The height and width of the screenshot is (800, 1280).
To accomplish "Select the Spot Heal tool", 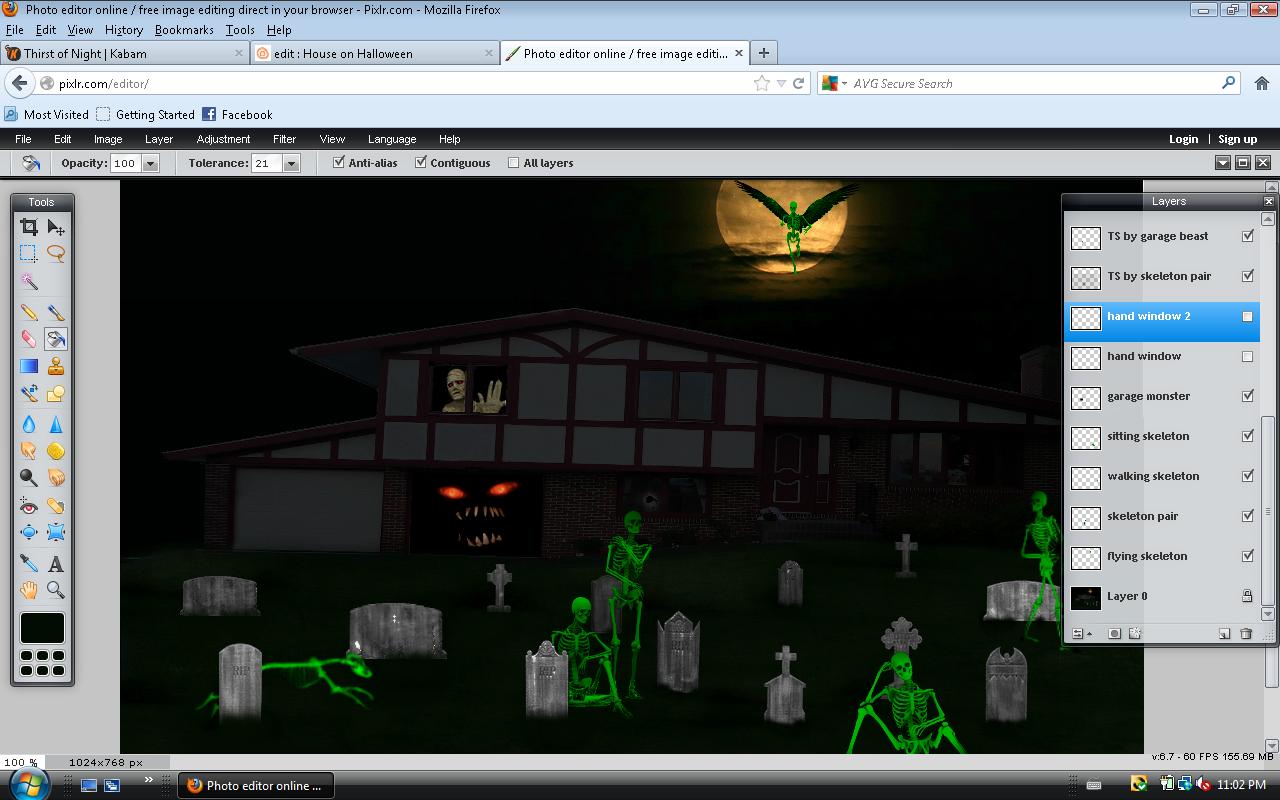I will pyautogui.click(x=56, y=506).
